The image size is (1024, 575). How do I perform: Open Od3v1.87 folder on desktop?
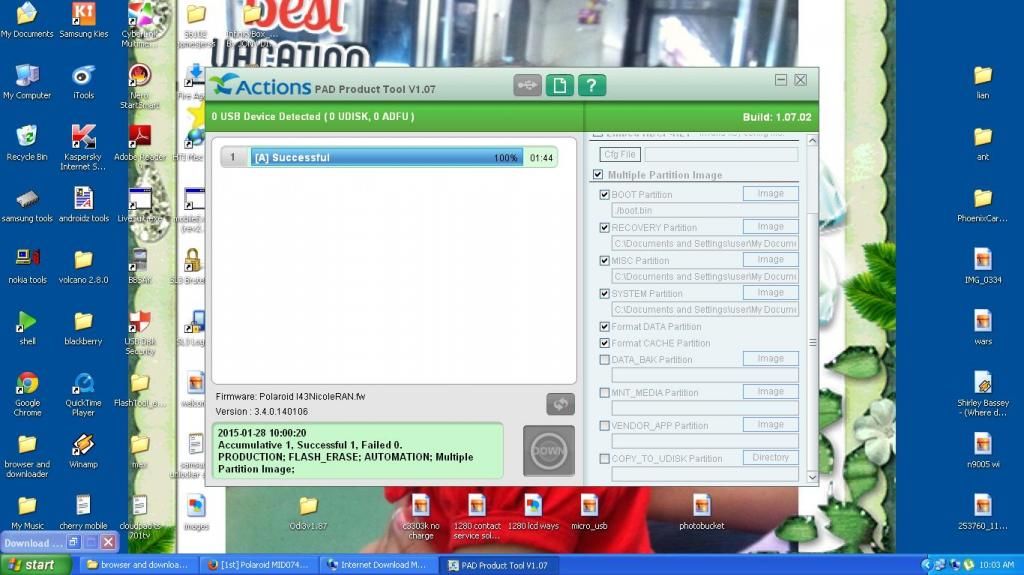click(x=308, y=512)
